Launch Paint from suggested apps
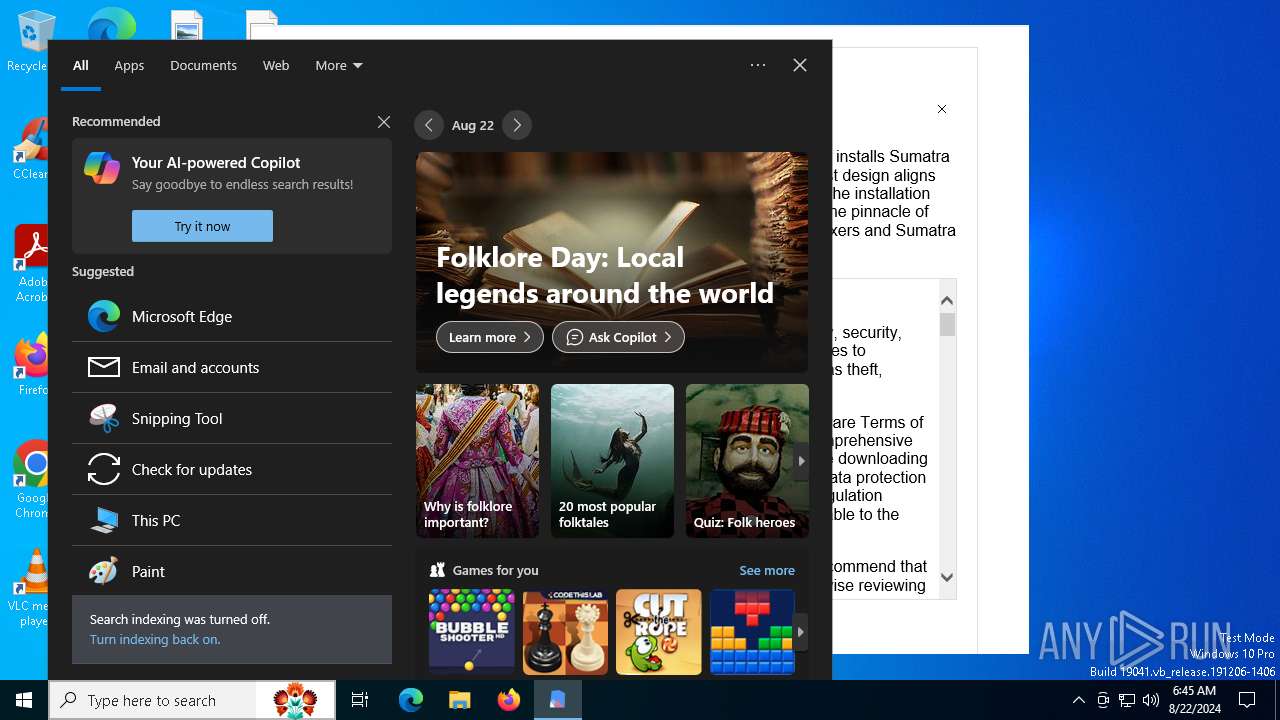Screen dimensions: 1280x720 point(232,571)
